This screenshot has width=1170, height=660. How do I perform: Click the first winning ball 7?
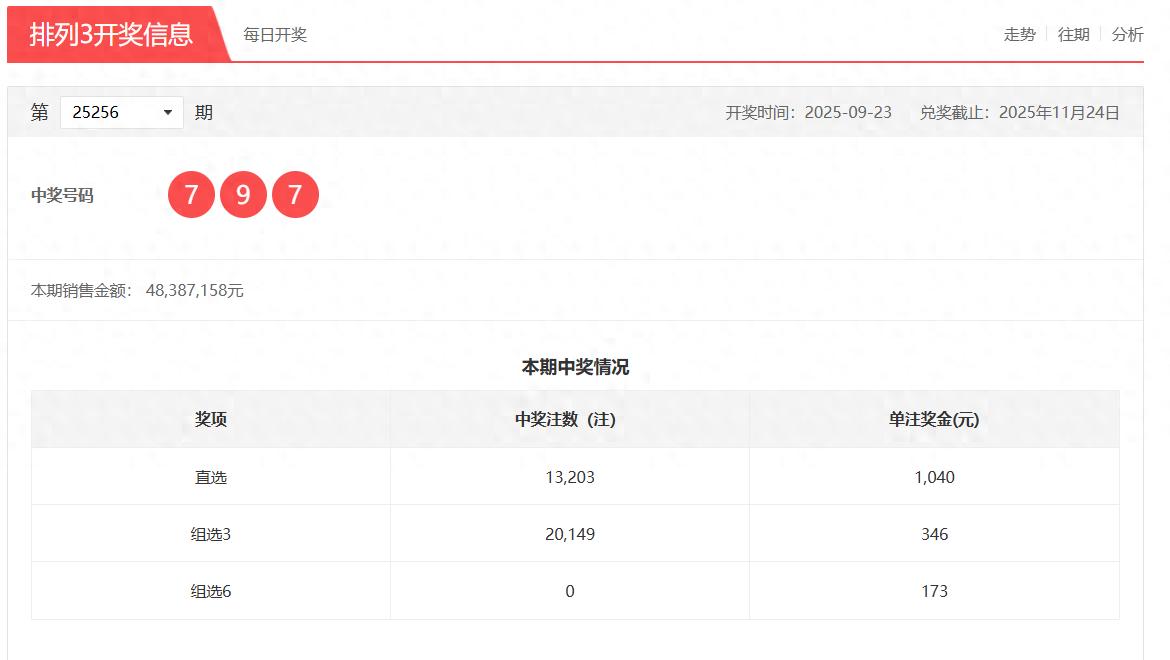191,195
